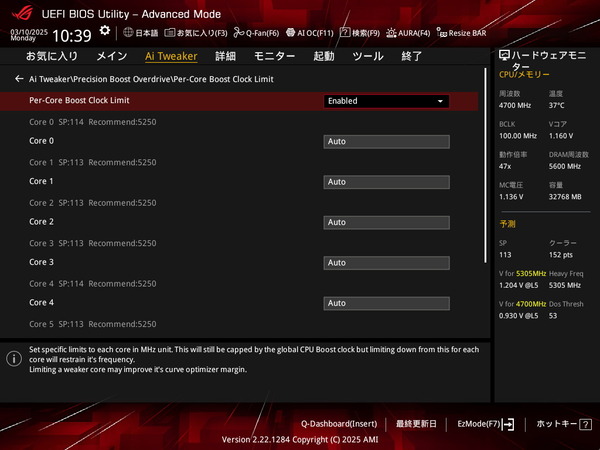Screen dimensions: 600x450
Task: Click Core 2 setting label
Action: pos(41,222)
